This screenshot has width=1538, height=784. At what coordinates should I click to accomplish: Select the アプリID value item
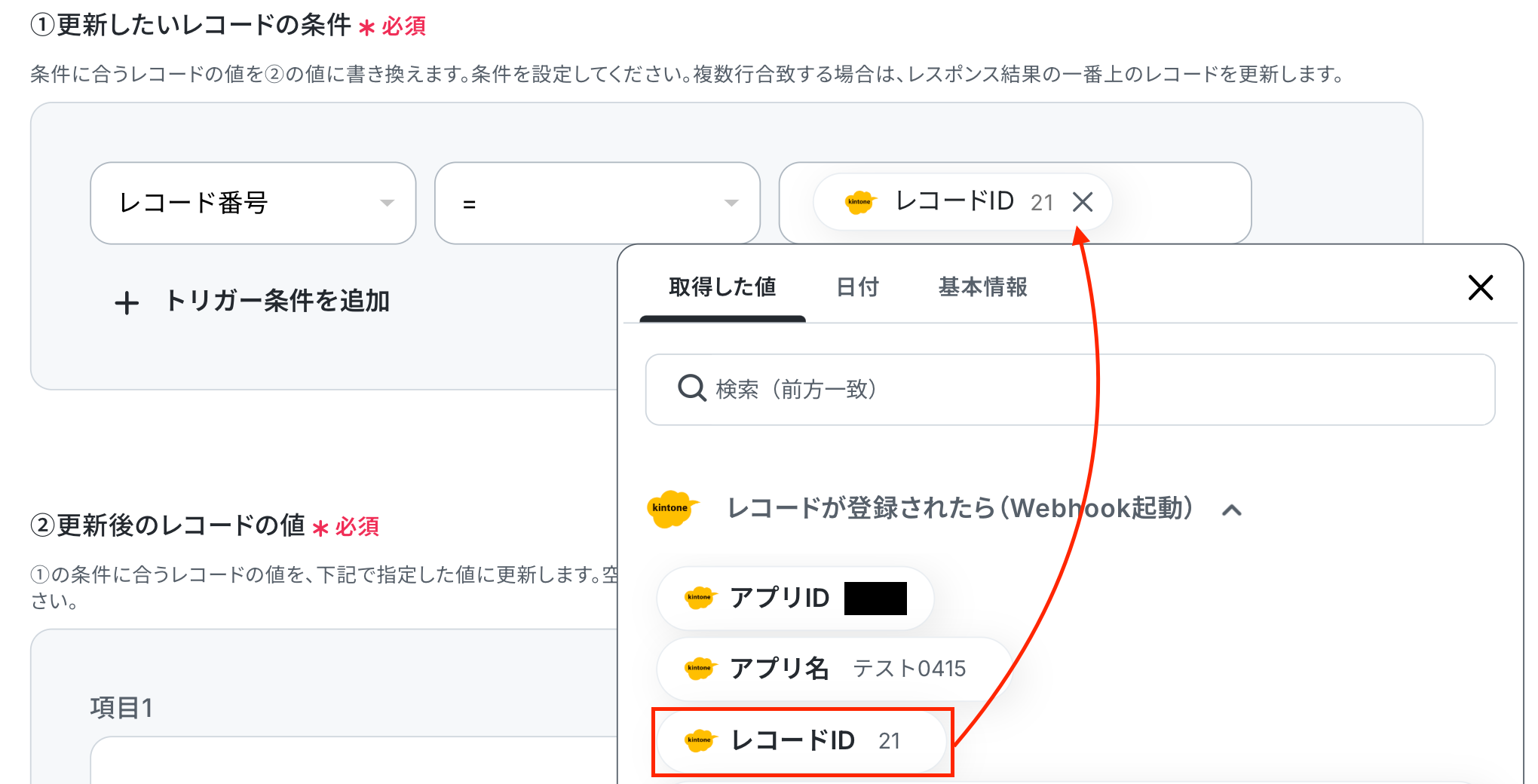coord(795,599)
